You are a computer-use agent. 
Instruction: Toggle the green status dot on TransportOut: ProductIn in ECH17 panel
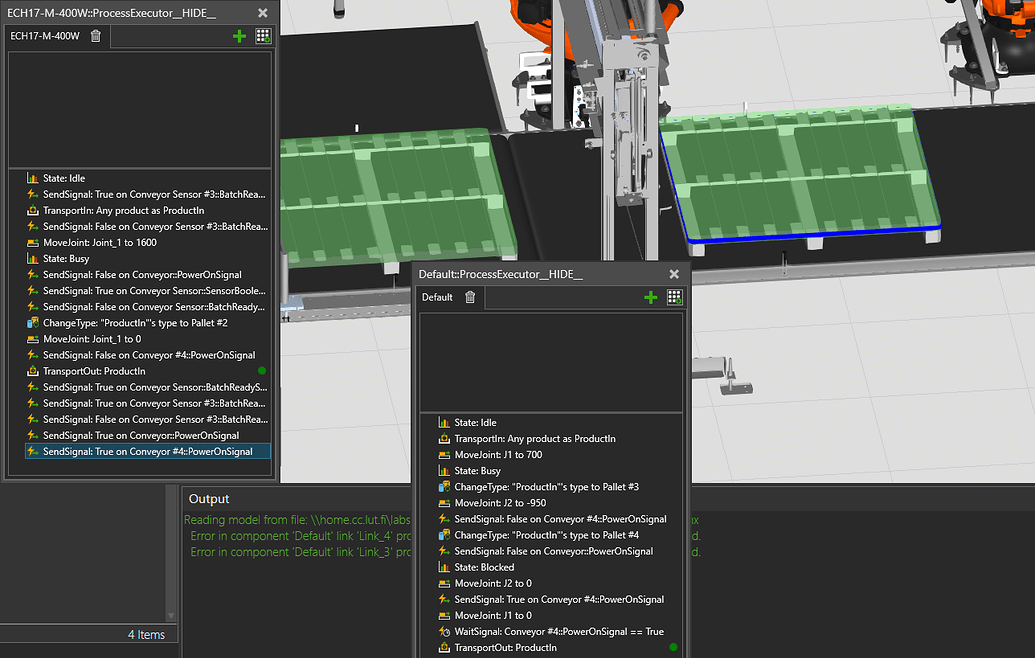tap(261, 370)
